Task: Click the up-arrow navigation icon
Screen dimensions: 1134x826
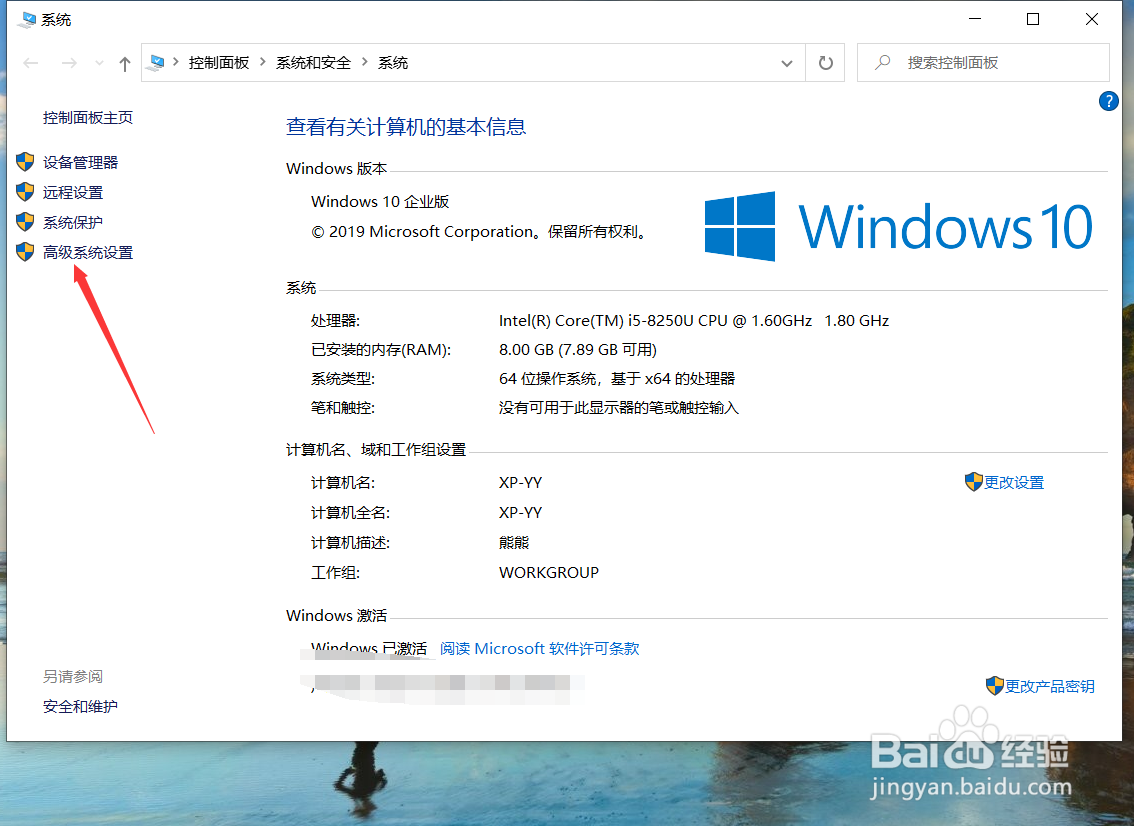Action: pos(123,62)
